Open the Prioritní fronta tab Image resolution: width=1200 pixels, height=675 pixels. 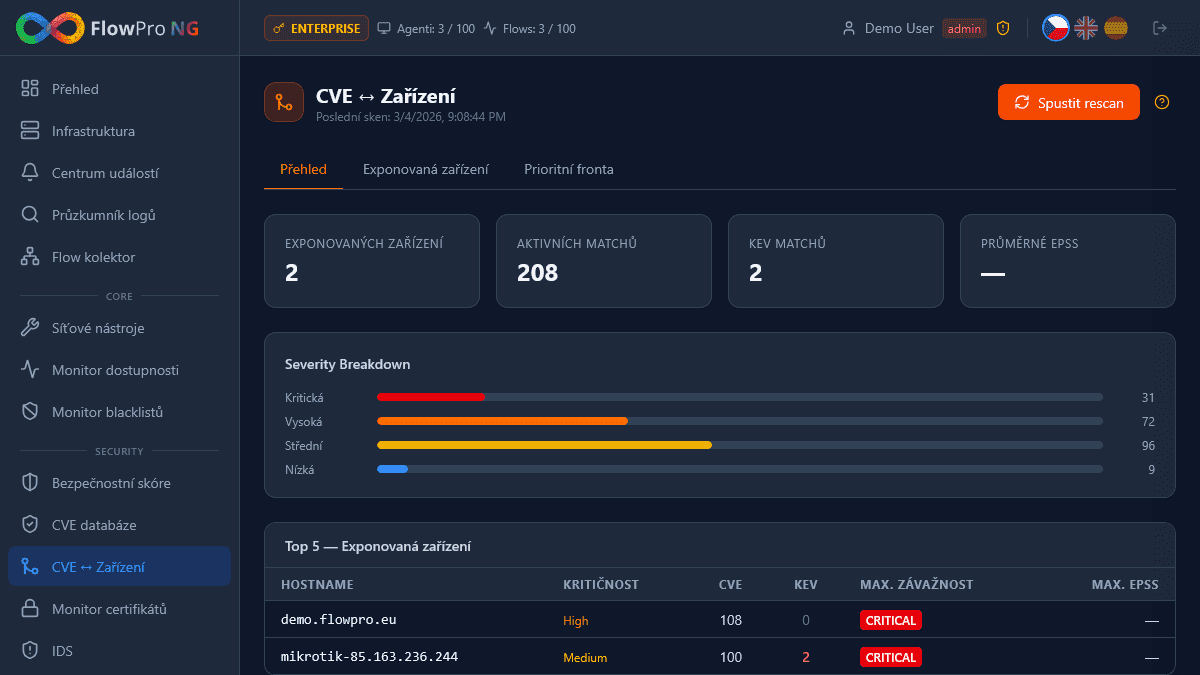(x=569, y=169)
